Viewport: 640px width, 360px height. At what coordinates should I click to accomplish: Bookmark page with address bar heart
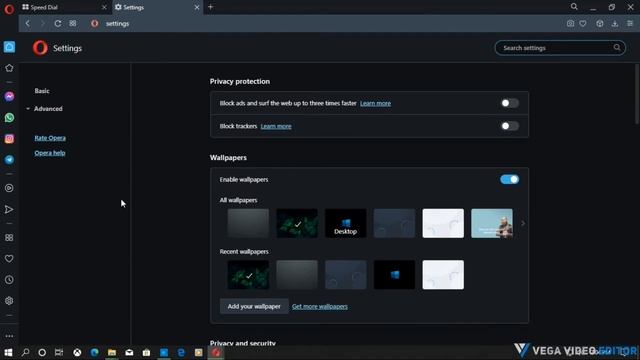[x=583, y=24]
